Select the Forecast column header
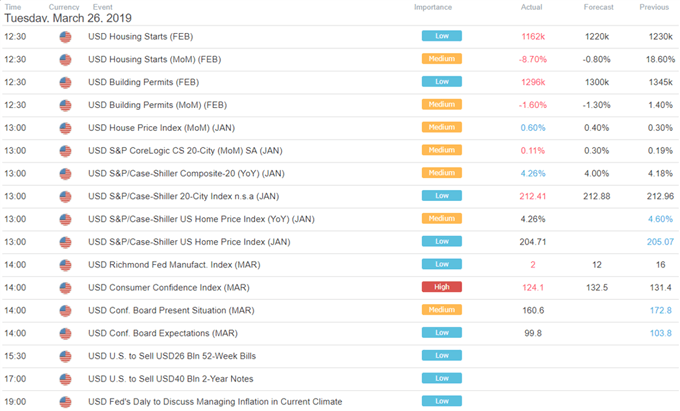 point(598,7)
